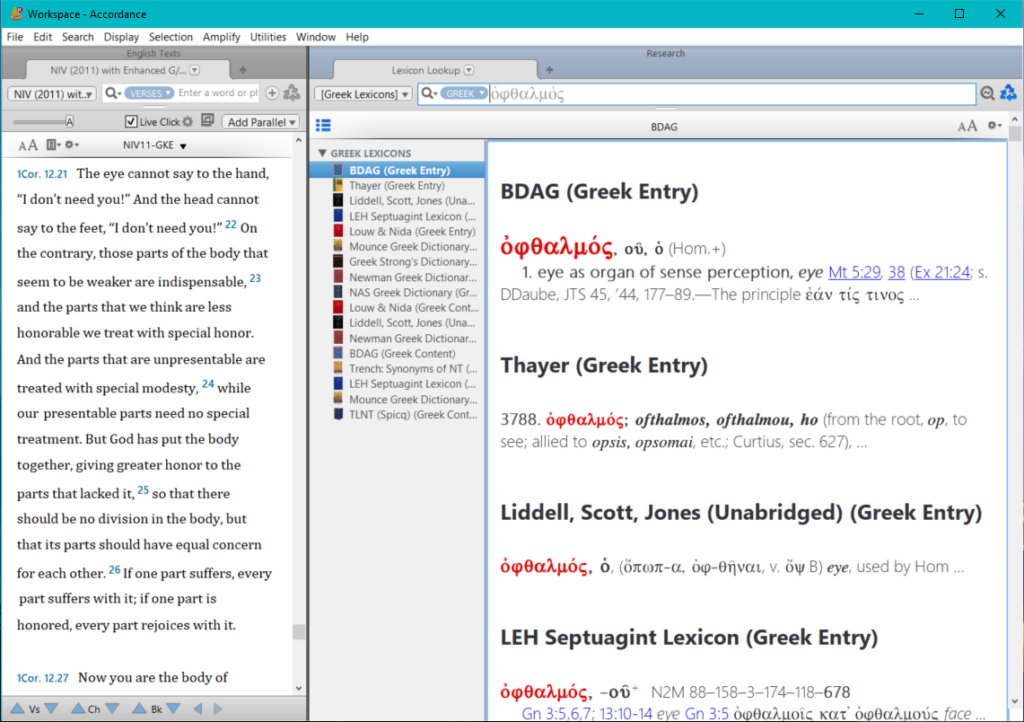The width and height of the screenshot is (1024, 722).
Task: Click the gray recycle icon in NIV pane
Action: [x=292, y=93]
